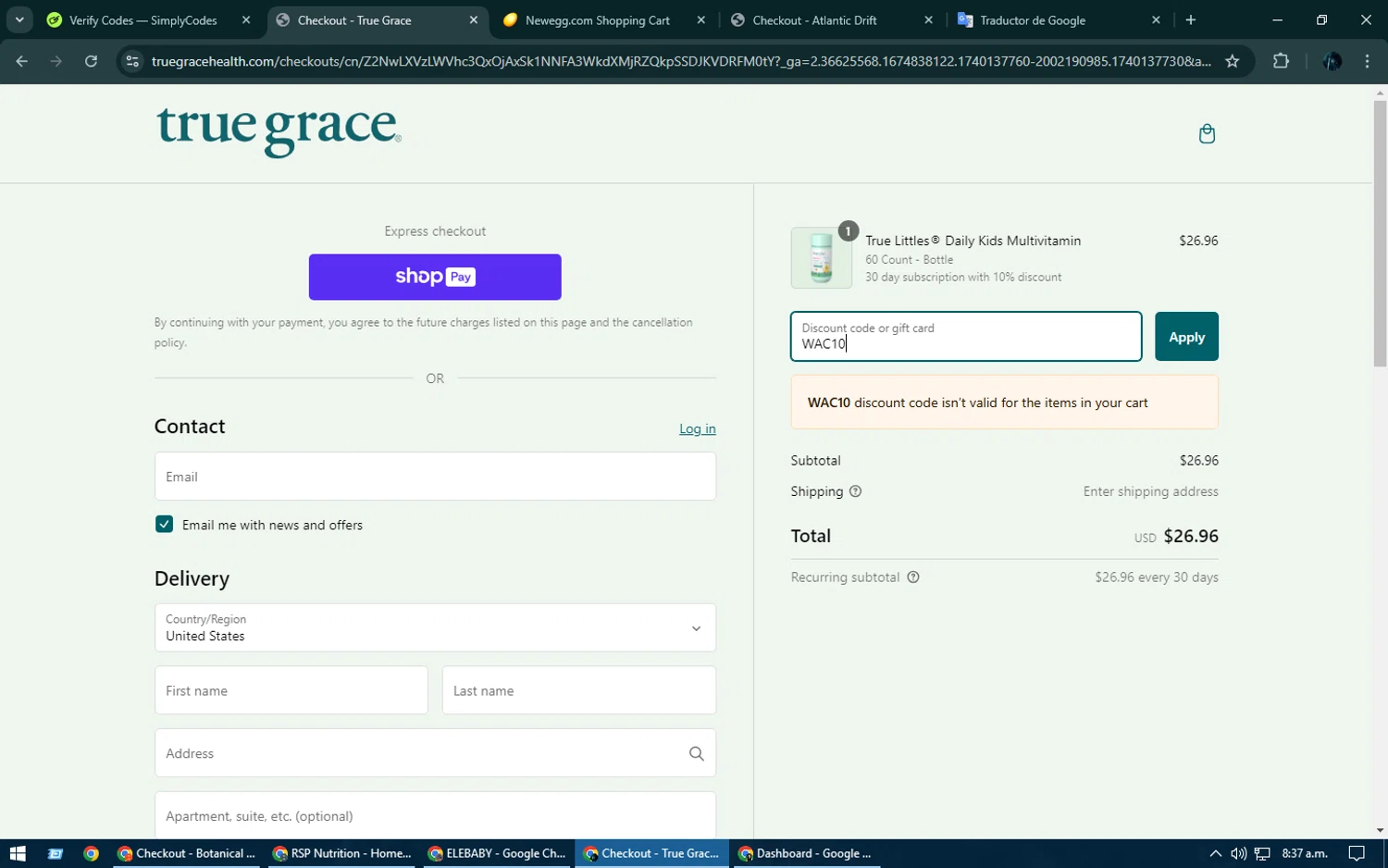
Task: Click the volume speaker tray icon
Action: pos(1238,853)
